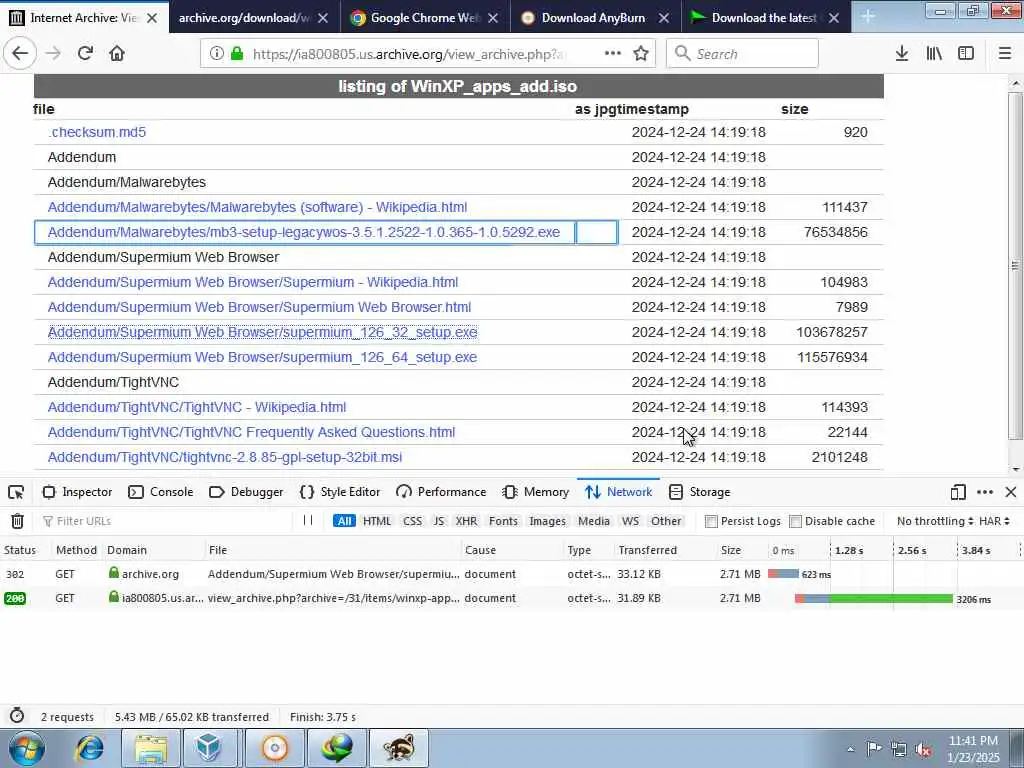Filter requests by Images
The image size is (1024, 768).
tap(547, 521)
